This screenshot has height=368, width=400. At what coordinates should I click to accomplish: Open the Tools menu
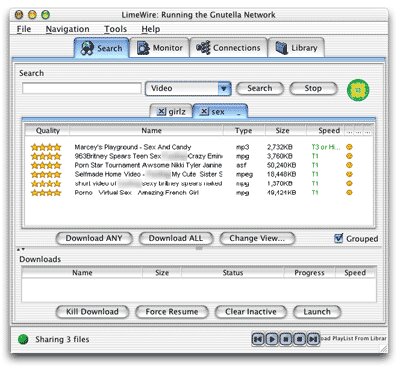115,29
